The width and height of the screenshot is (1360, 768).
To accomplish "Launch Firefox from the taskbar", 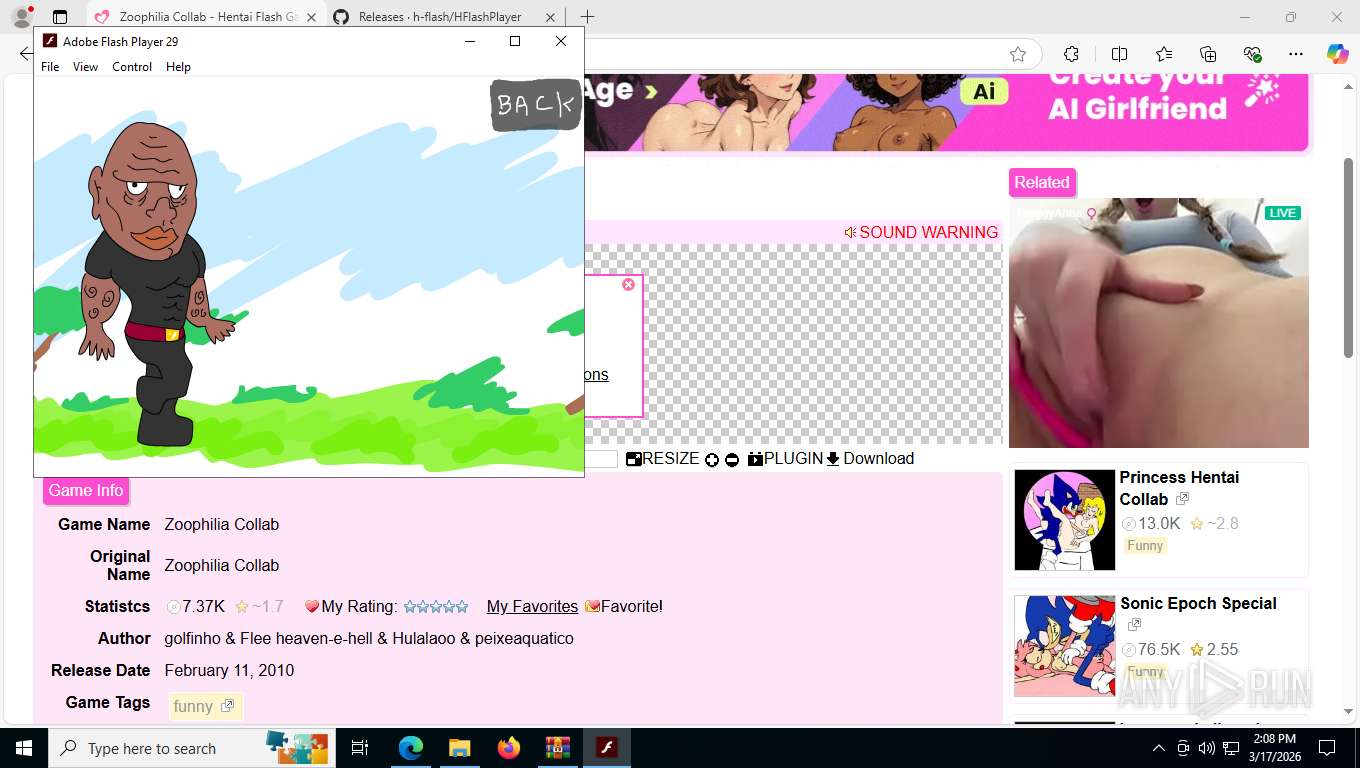I will pos(509,748).
